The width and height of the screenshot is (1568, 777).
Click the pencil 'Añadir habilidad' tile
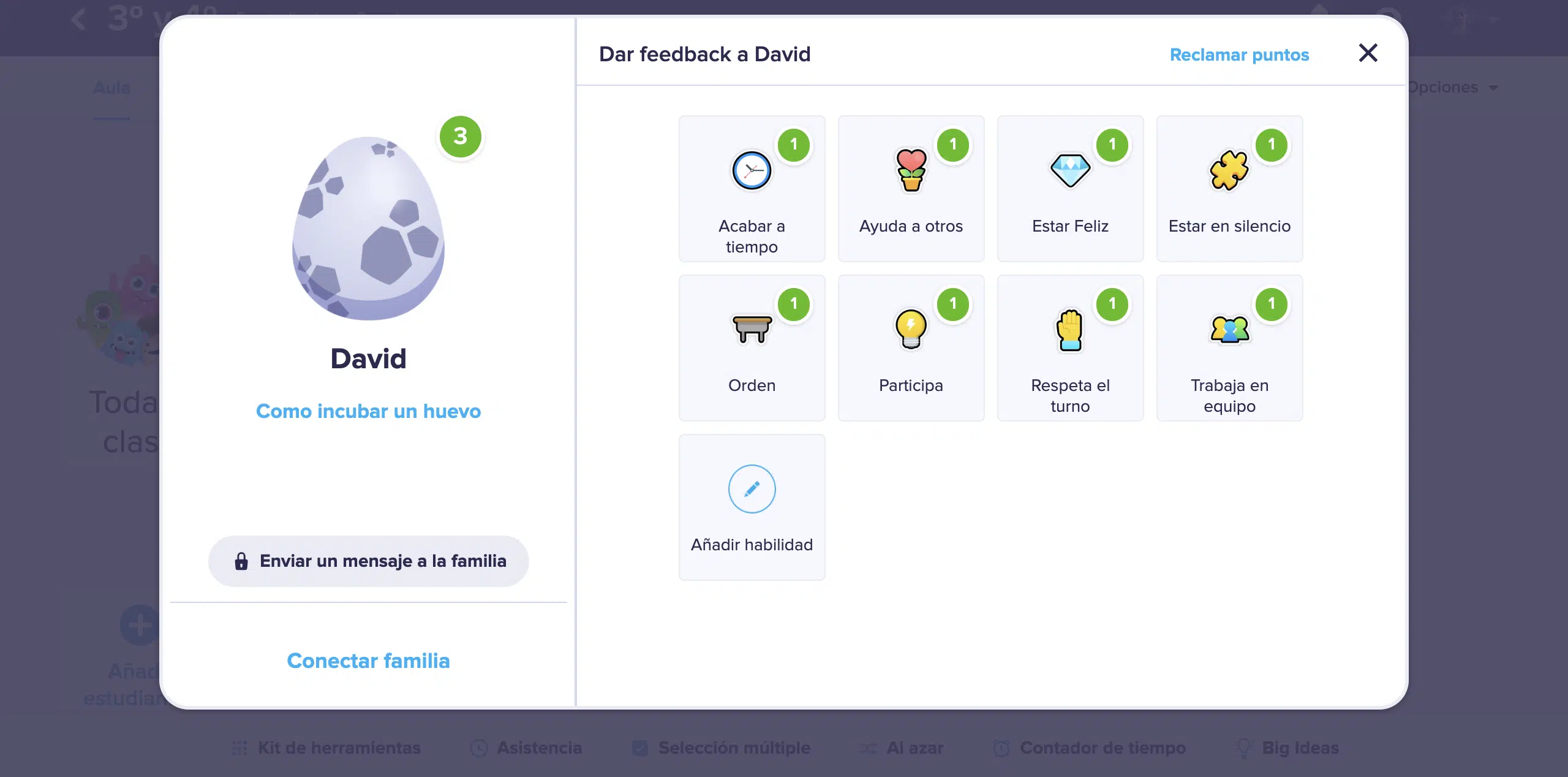coord(752,507)
